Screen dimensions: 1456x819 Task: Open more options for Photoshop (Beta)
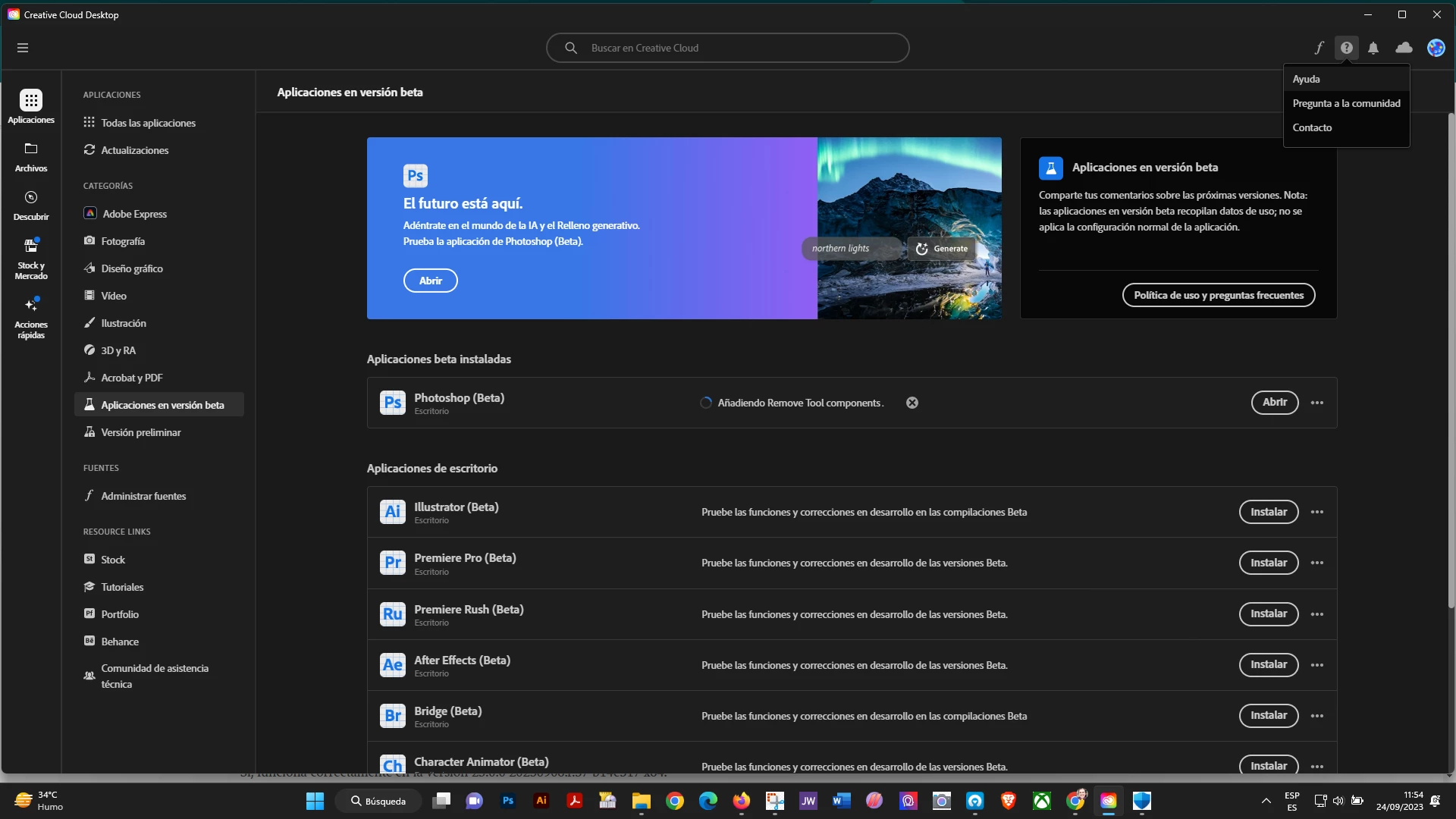1317,403
